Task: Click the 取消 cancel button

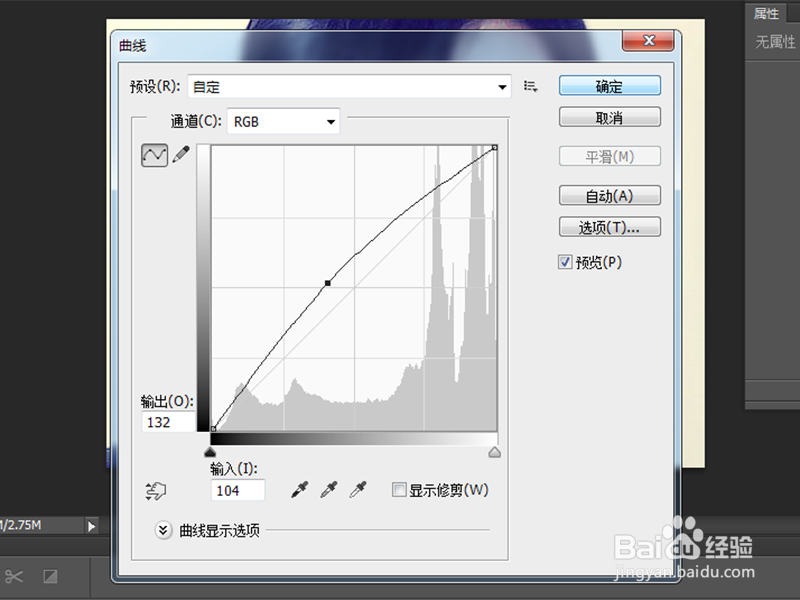Action: [x=610, y=117]
